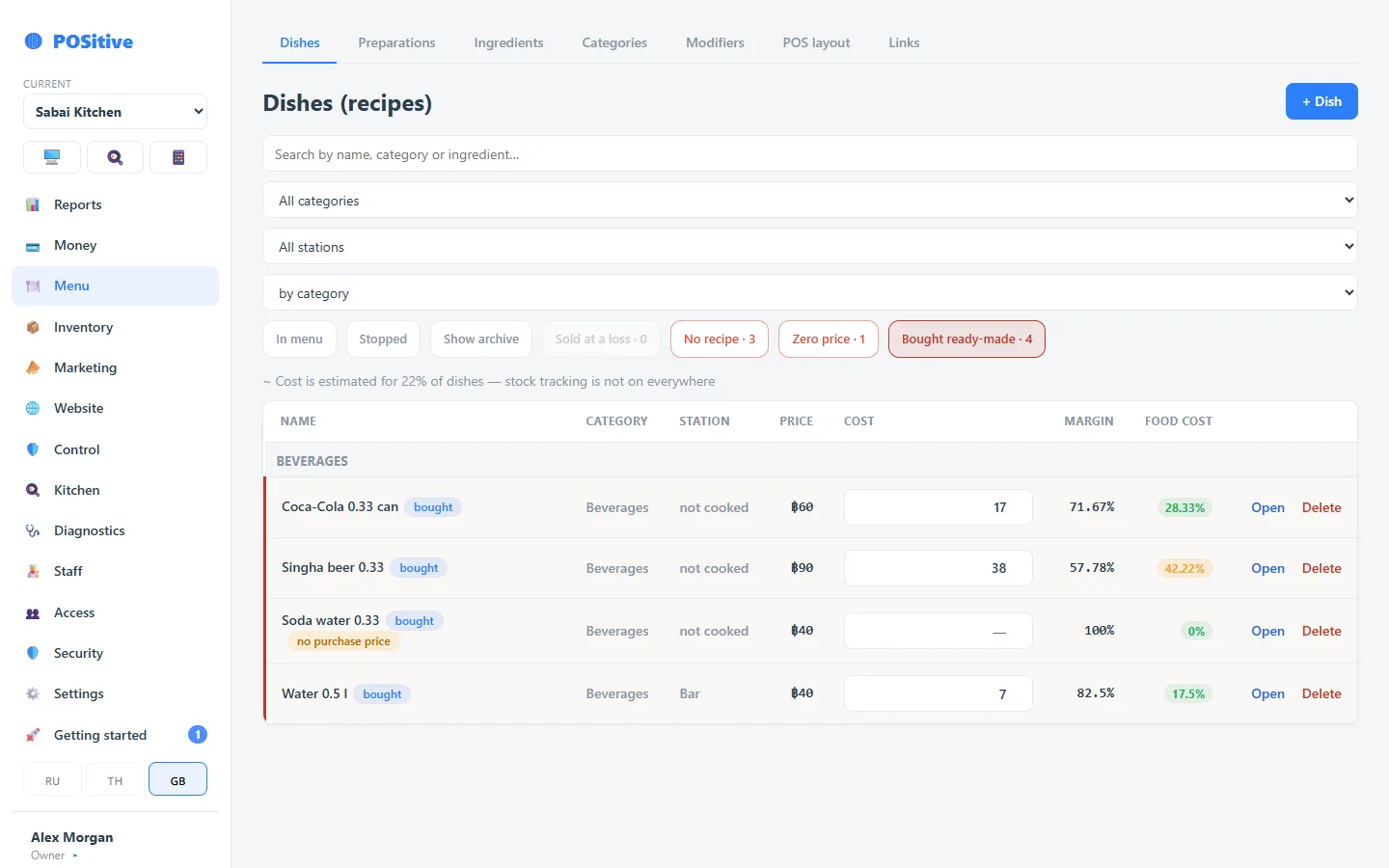Image resolution: width=1389 pixels, height=868 pixels.
Task: Click the Settings gear icon
Action: point(33,693)
